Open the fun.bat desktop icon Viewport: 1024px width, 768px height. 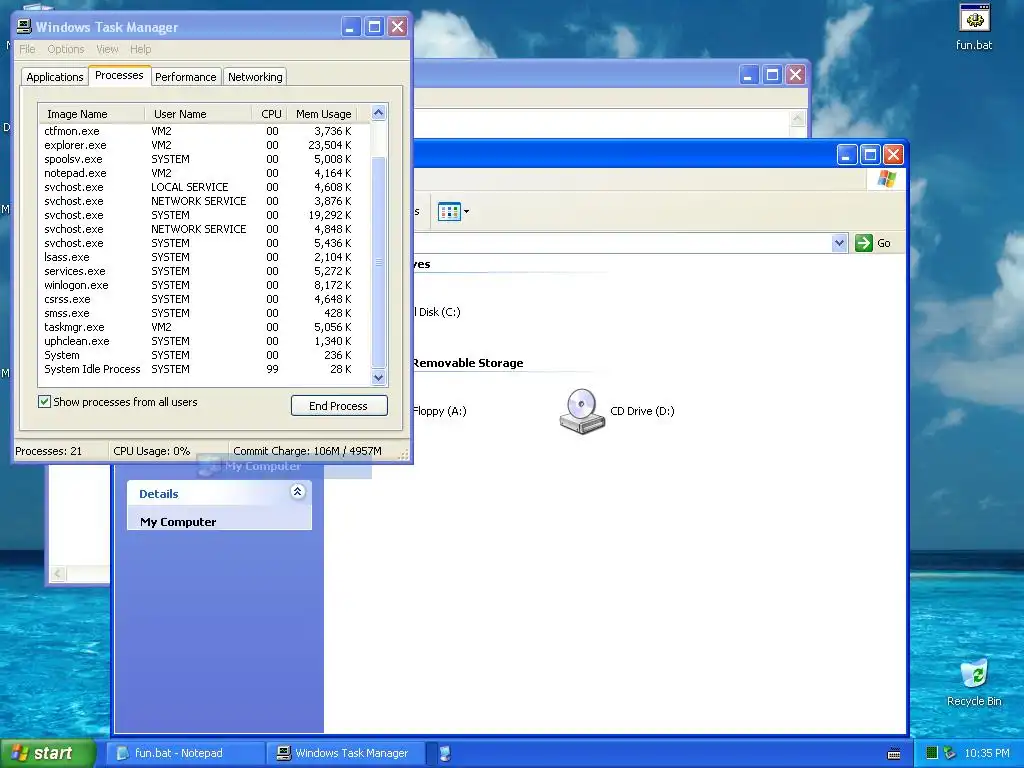tap(974, 27)
